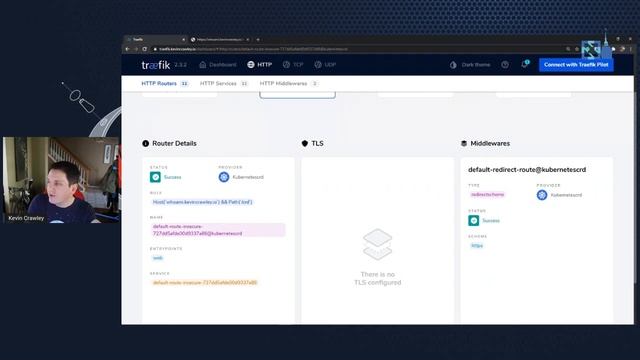Click the empty TLS layers icon
Screen dimensions: 640x360
(x=378, y=244)
